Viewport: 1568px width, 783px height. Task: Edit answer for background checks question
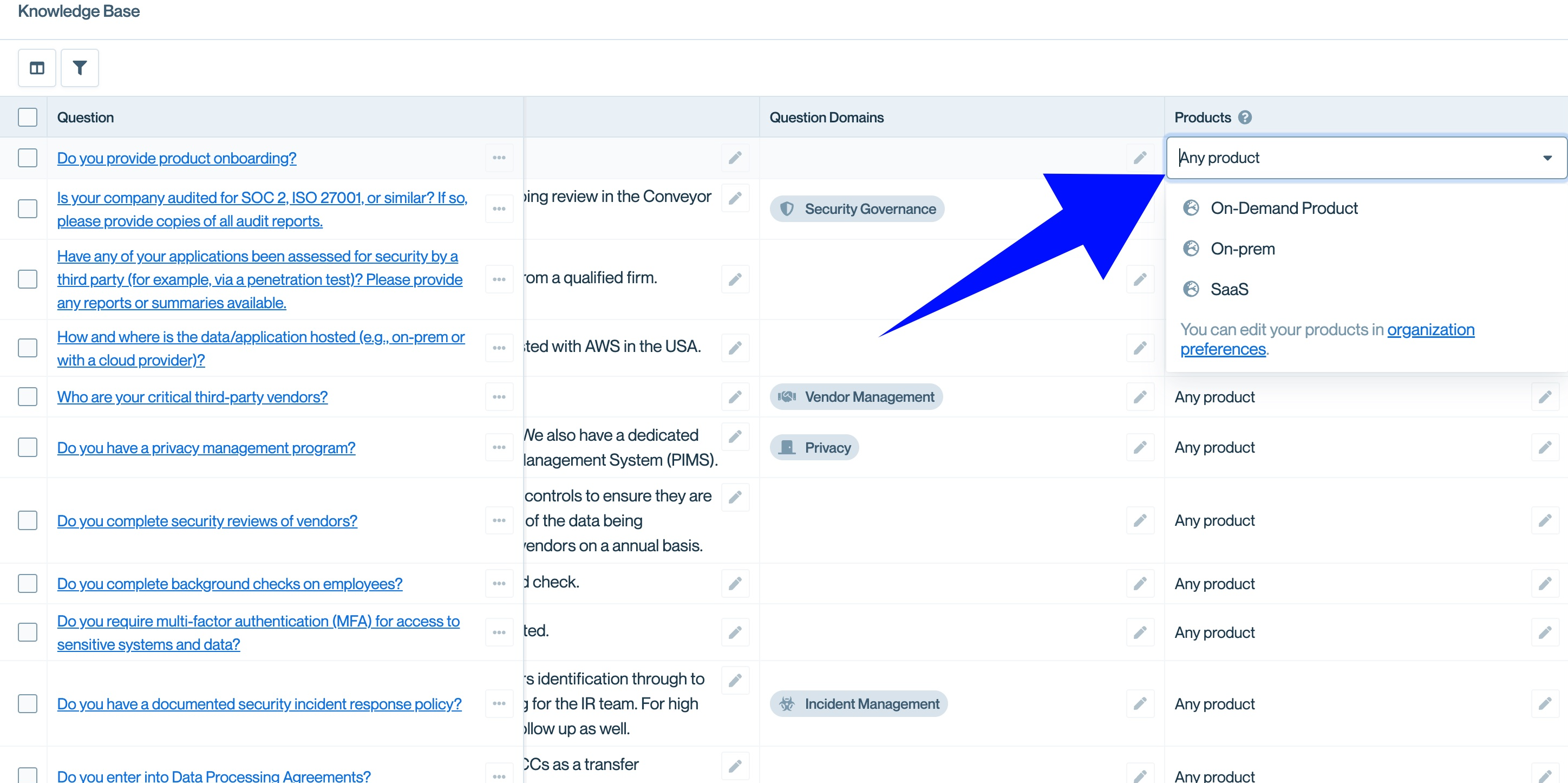coord(735,583)
